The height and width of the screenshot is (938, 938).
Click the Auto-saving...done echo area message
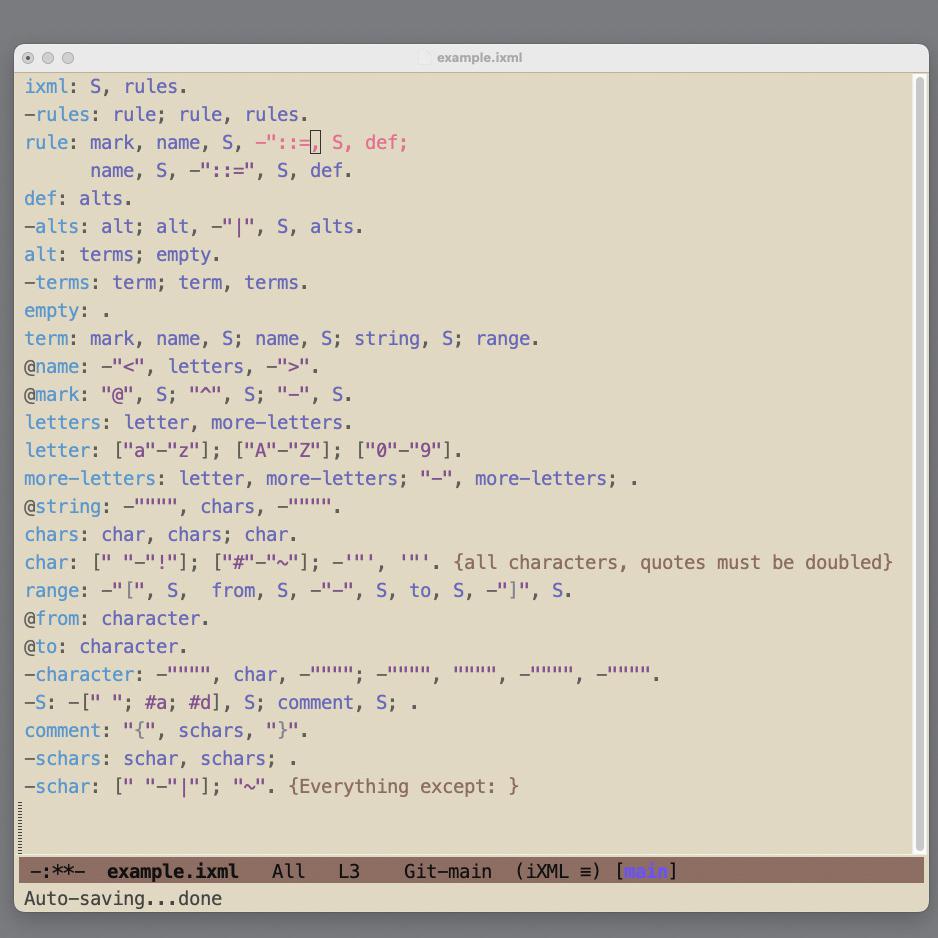point(123,899)
